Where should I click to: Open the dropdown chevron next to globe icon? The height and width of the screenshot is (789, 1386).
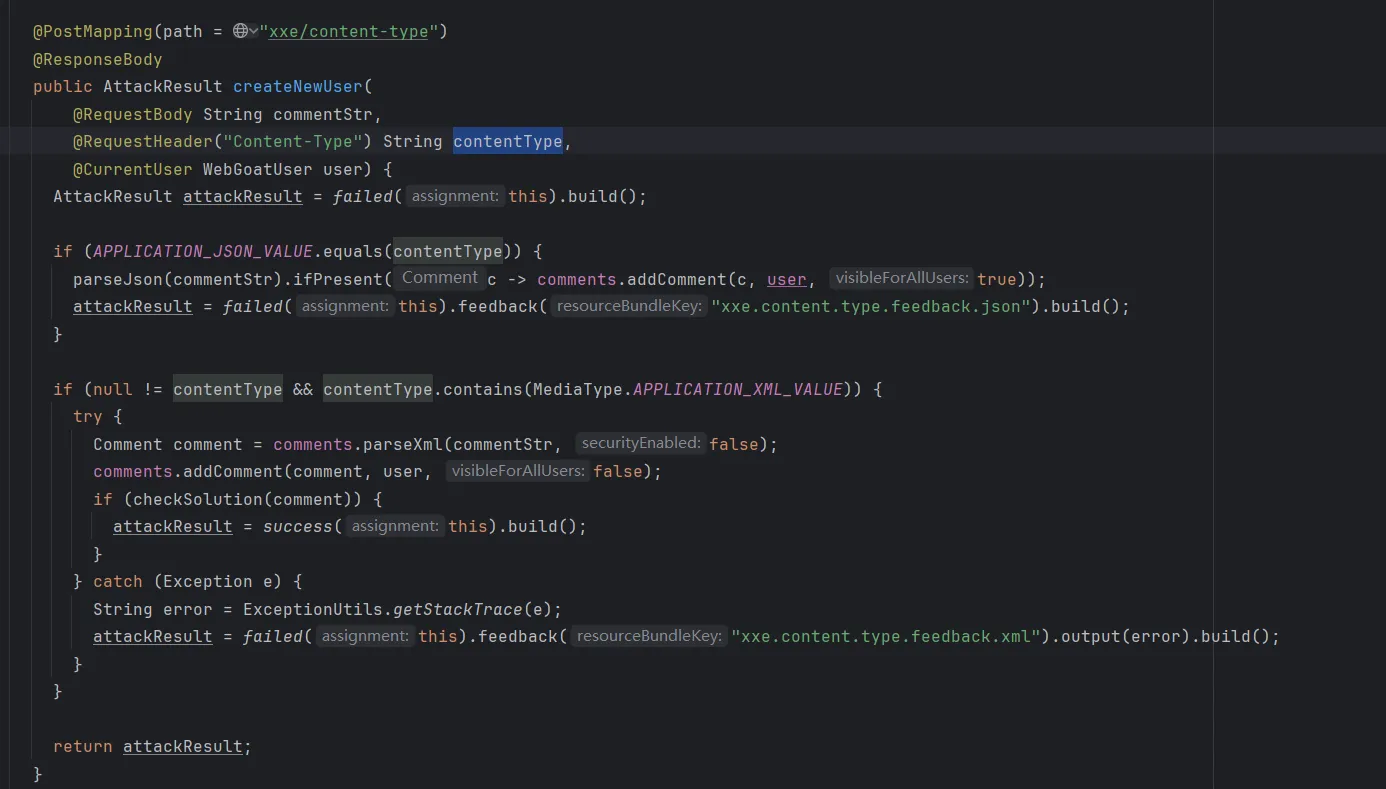pyautogui.click(x=253, y=31)
